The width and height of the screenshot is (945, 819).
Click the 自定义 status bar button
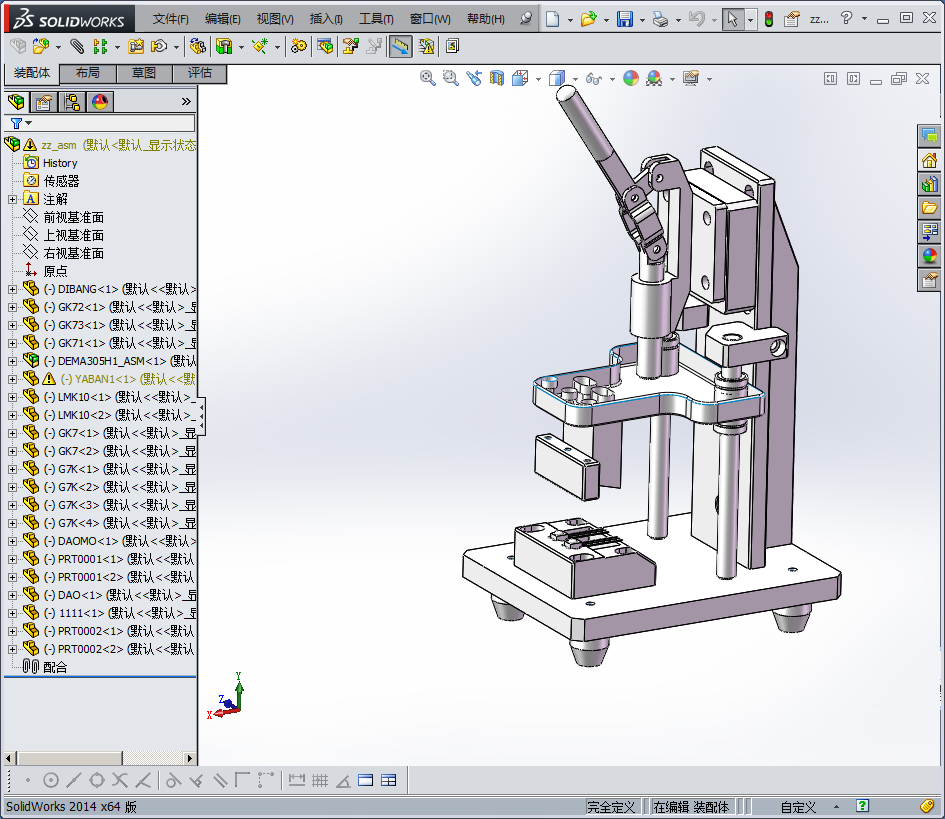(798, 806)
